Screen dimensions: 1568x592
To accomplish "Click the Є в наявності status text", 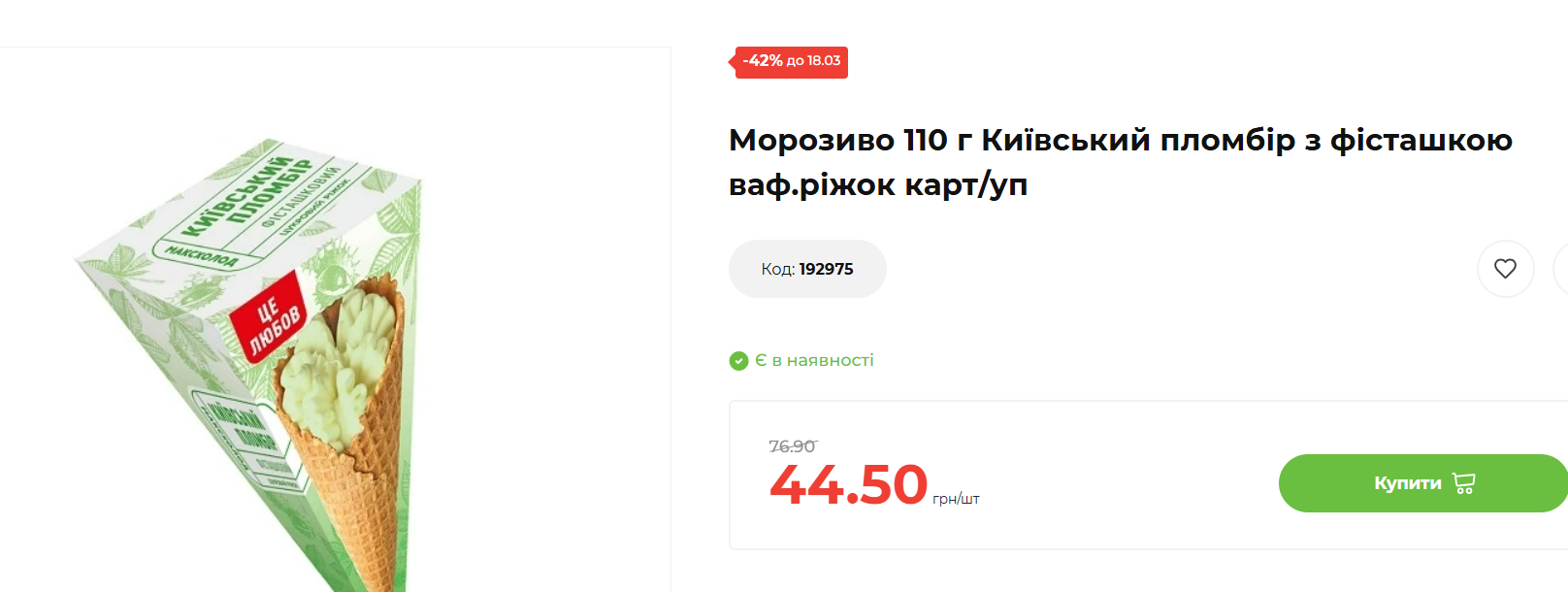I will pyautogui.click(x=814, y=361).
